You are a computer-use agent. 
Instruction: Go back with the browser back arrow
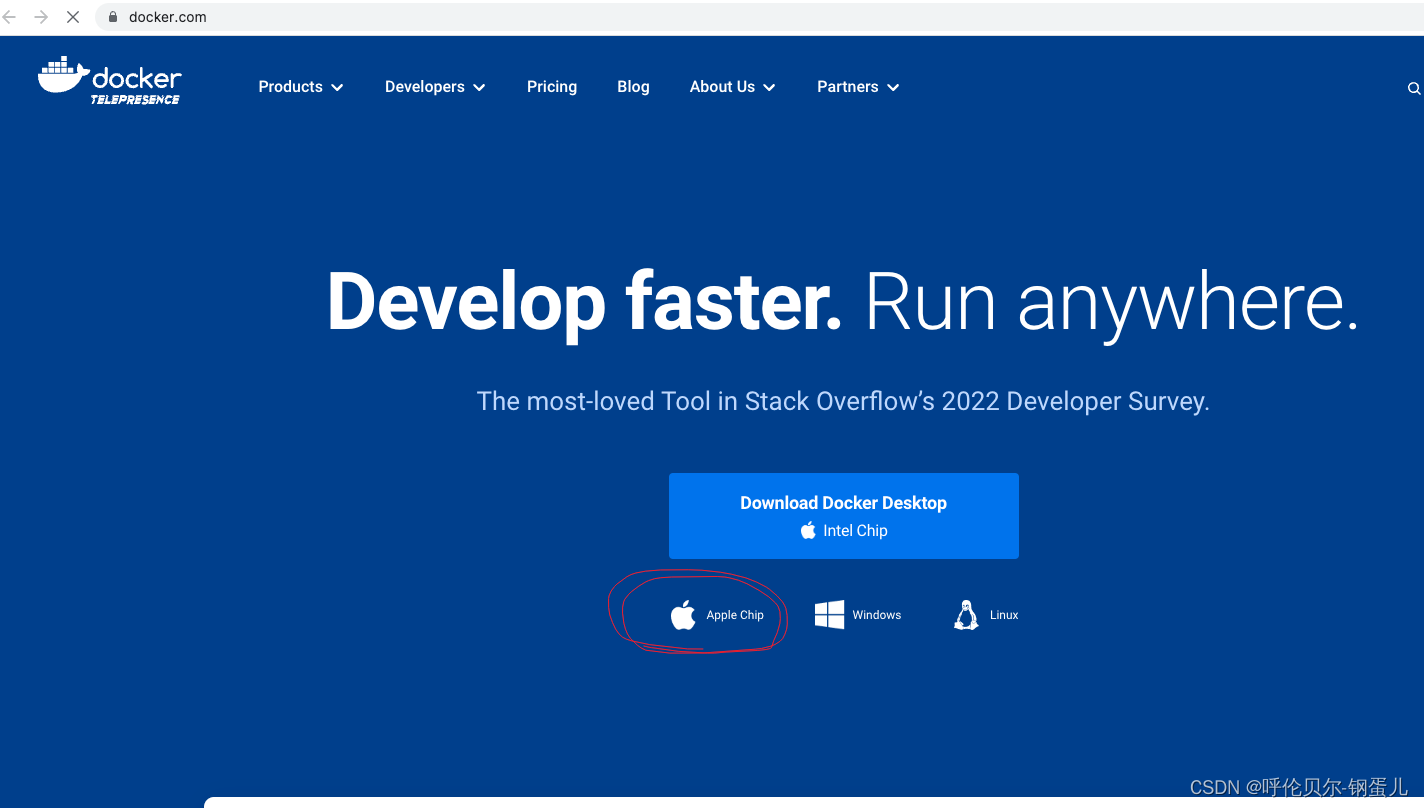coord(10,17)
